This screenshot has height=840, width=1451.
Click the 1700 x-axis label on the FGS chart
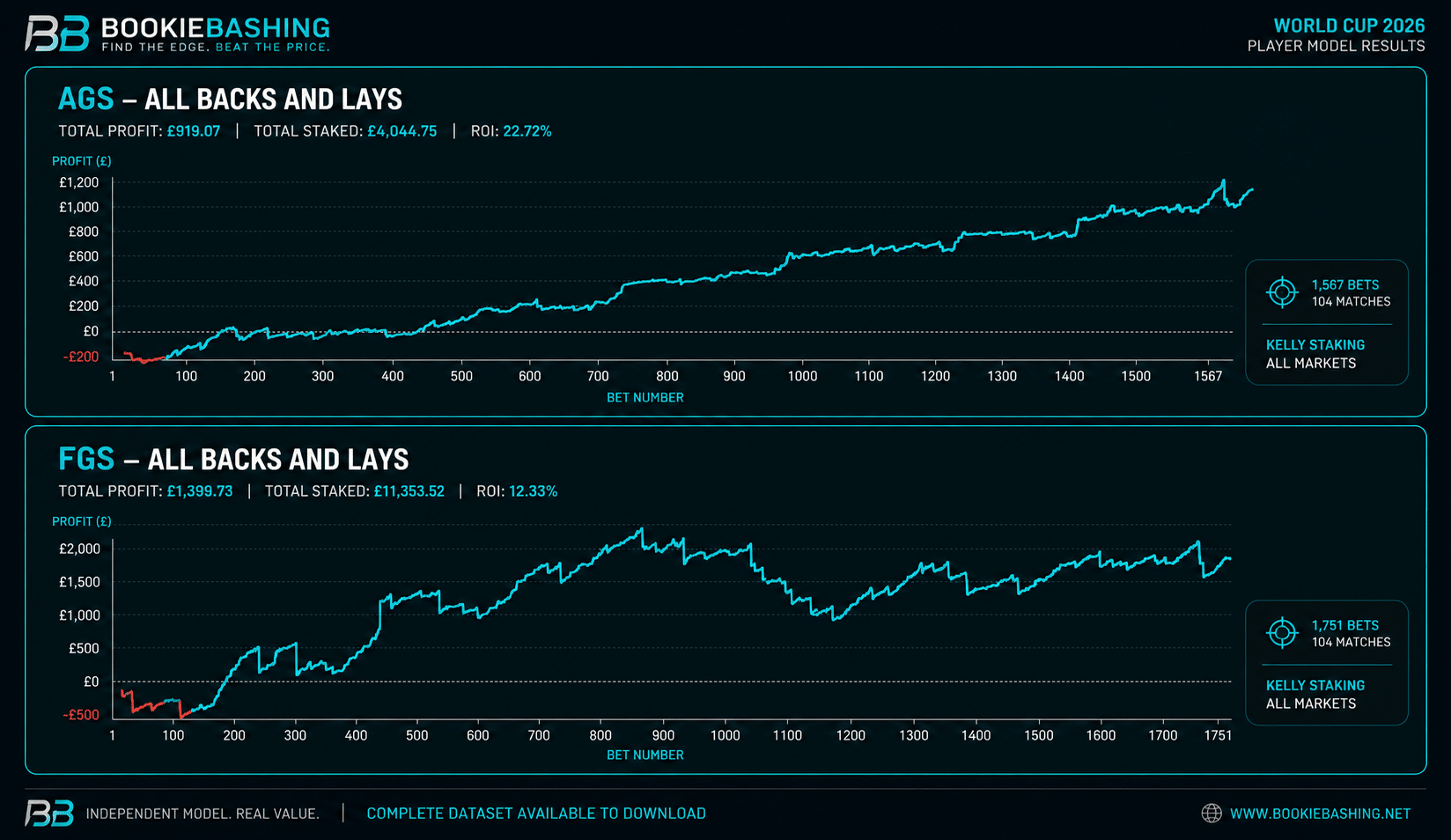tap(1163, 736)
